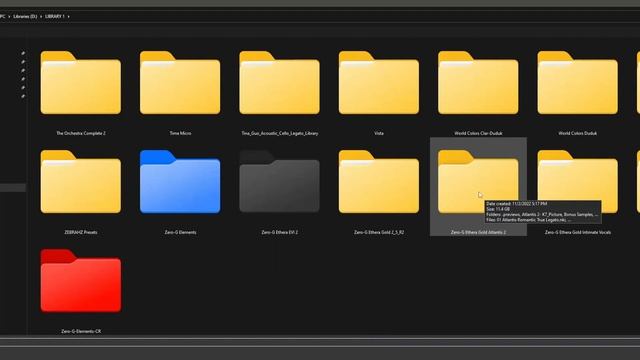Open the Time Micro folder
Image resolution: width=640 pixels, height=360 pixels.
click(180, 83)
